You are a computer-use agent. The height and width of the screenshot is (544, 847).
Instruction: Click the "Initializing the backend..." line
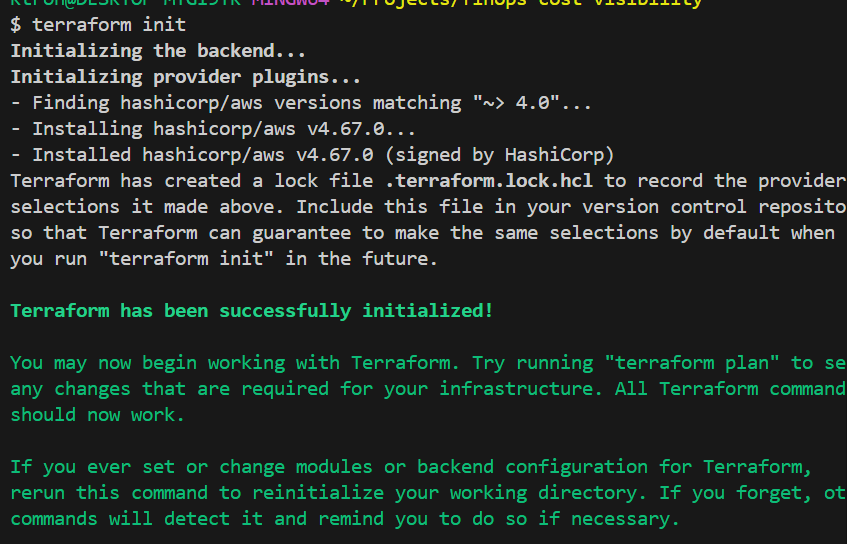(x=158, y=50)
